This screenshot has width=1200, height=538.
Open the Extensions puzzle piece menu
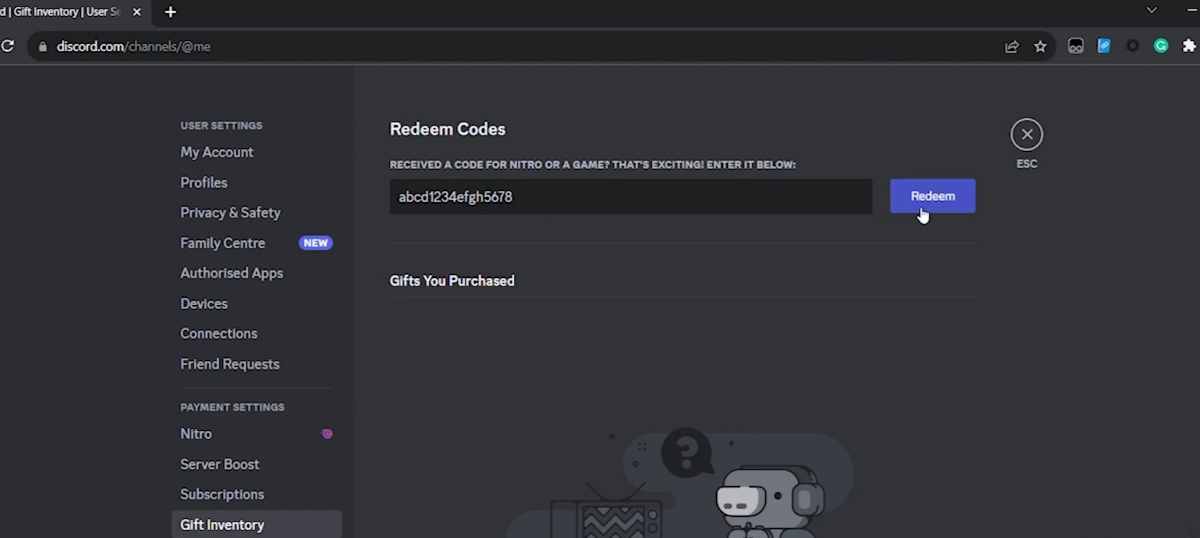1189,46
